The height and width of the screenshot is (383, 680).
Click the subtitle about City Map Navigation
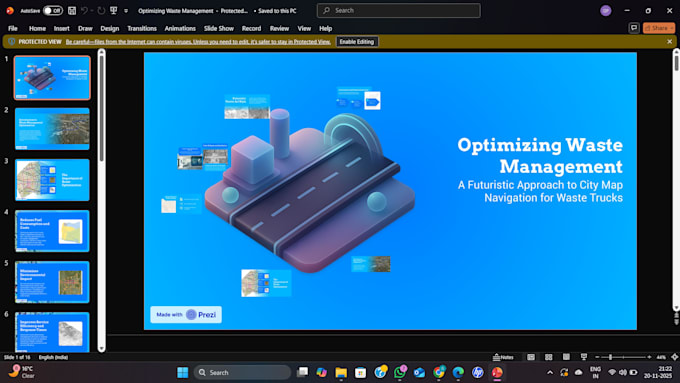[540, 191]
